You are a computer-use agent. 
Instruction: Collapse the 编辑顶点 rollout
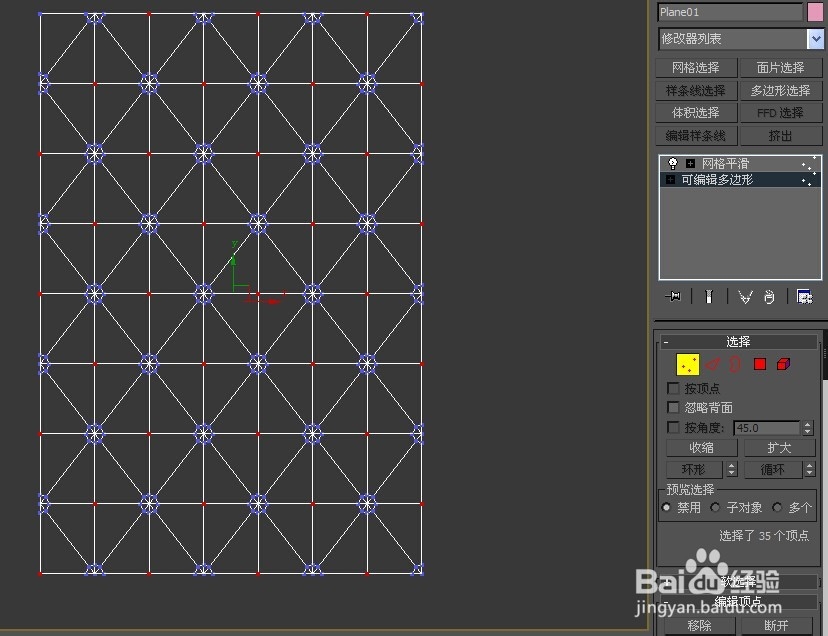tap(738, 601)
